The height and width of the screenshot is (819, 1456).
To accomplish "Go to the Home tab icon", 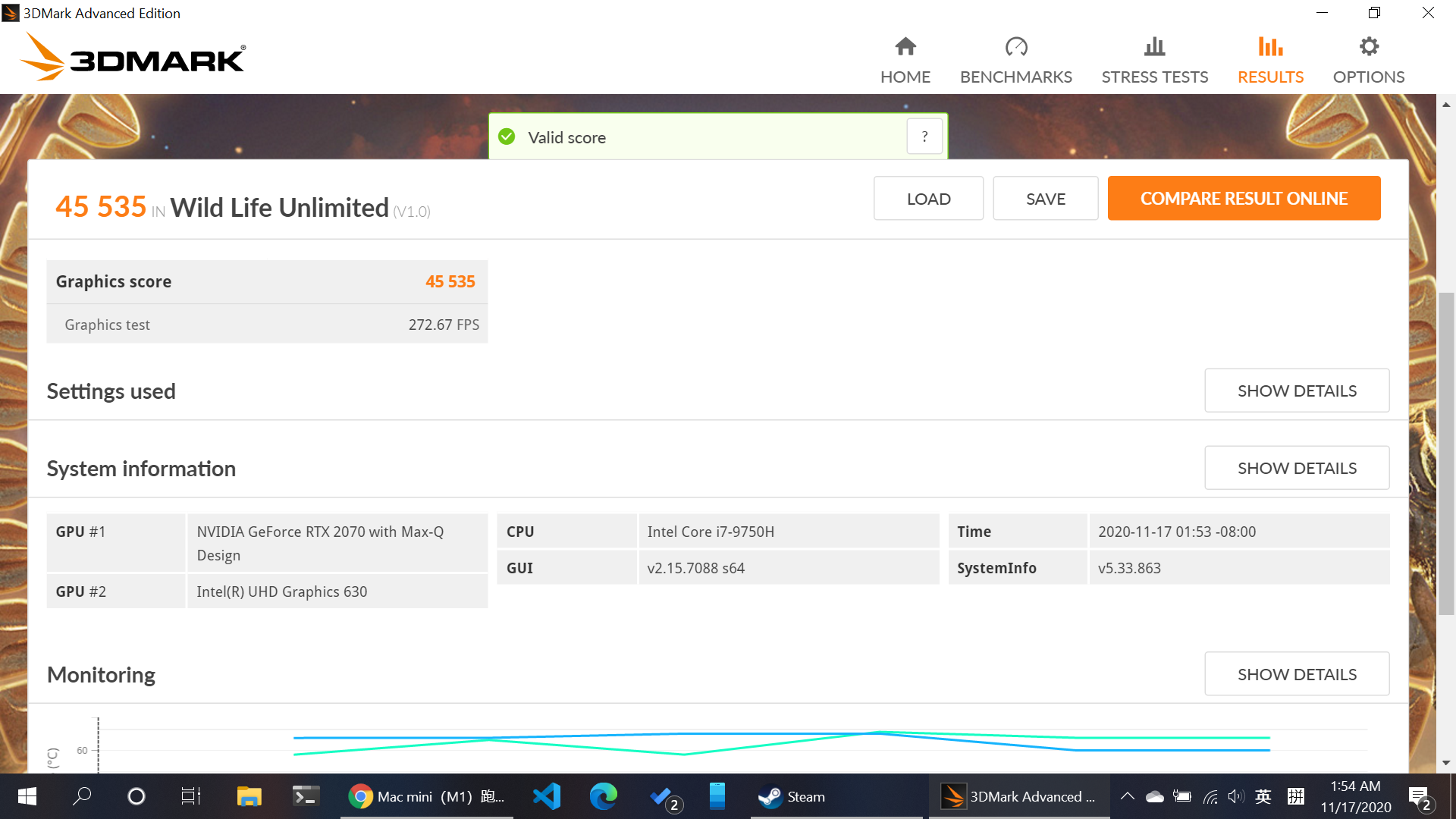I will pos(905,47).
